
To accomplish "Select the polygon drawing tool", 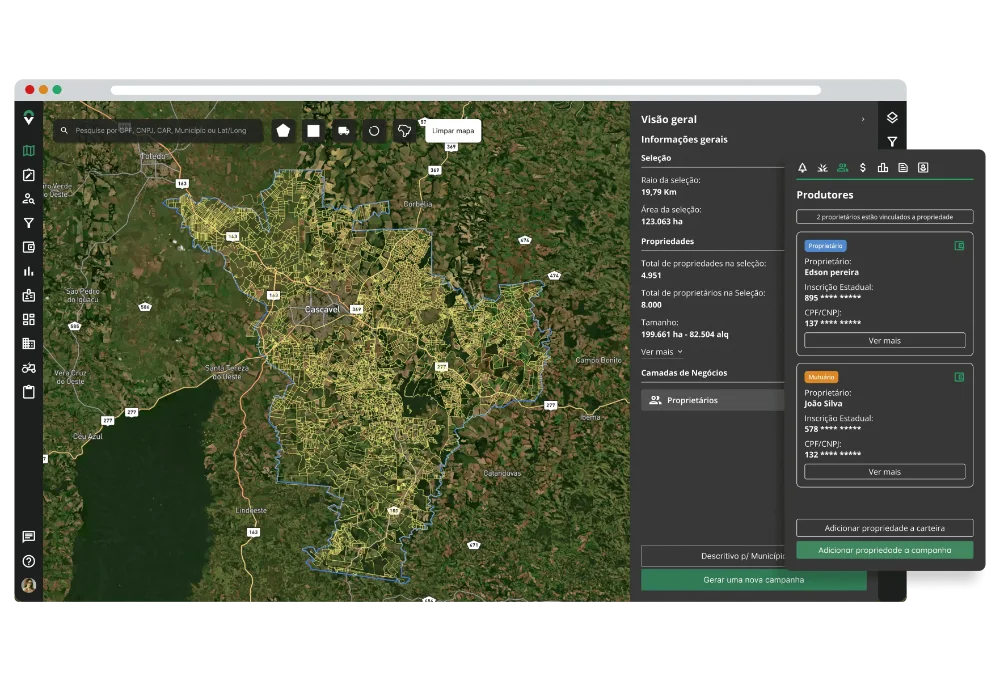I will click(284, 131).
